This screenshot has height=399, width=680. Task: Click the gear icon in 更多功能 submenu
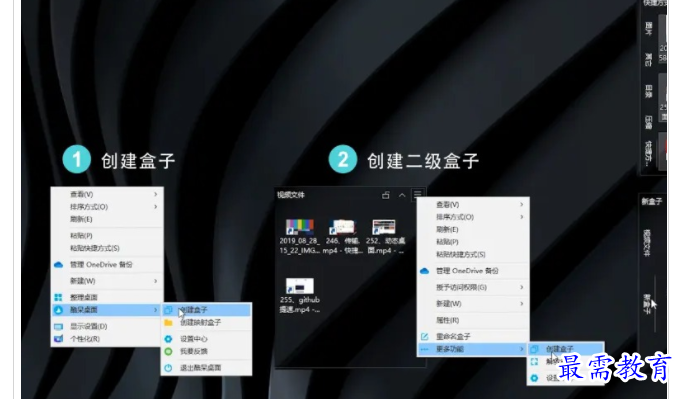tap(534, 378)
